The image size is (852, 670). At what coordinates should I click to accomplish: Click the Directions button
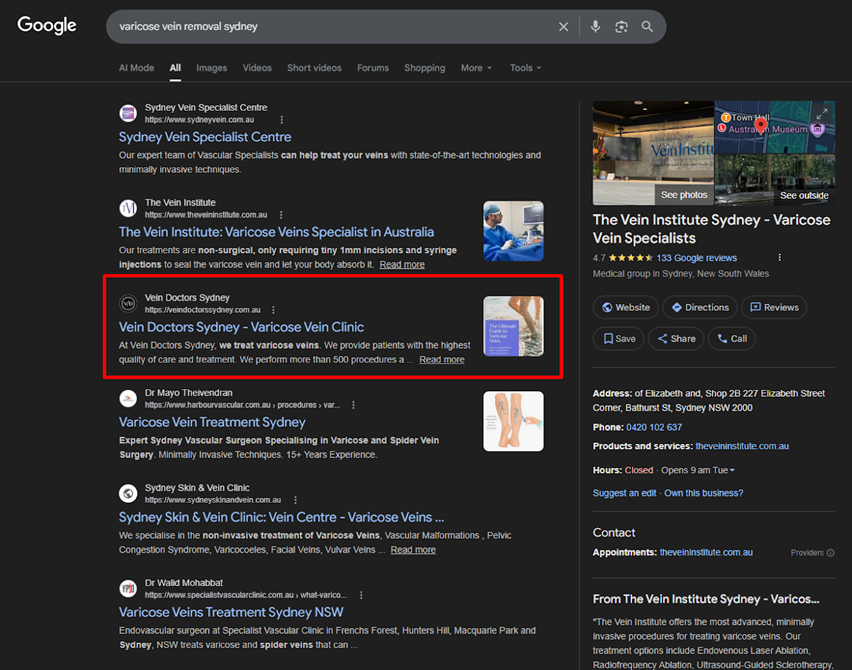click(x=699, y=307)
